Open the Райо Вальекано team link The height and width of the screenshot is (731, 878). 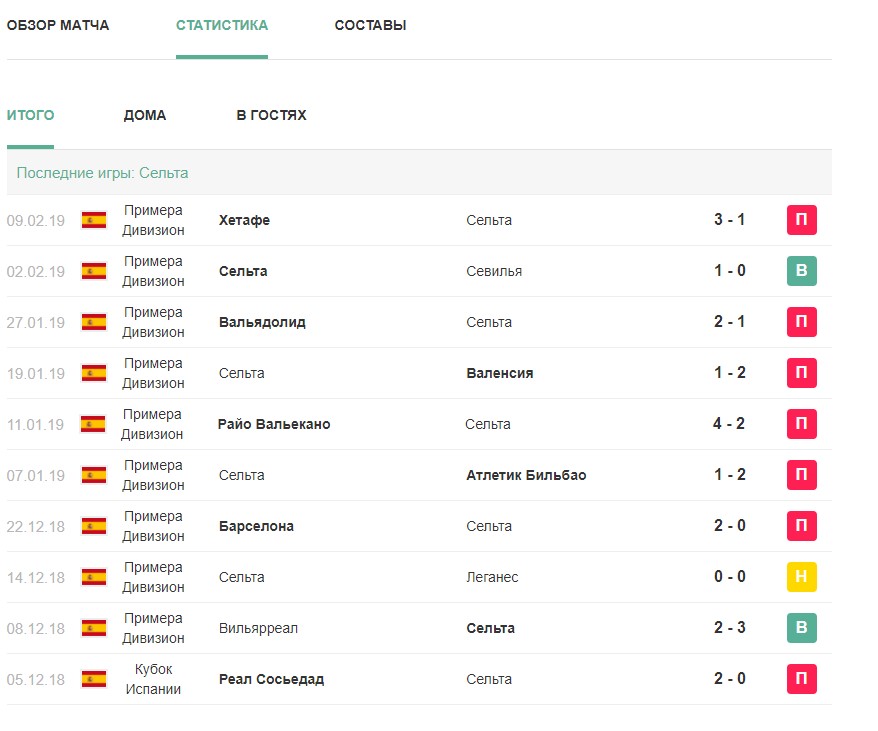point(274,424)
